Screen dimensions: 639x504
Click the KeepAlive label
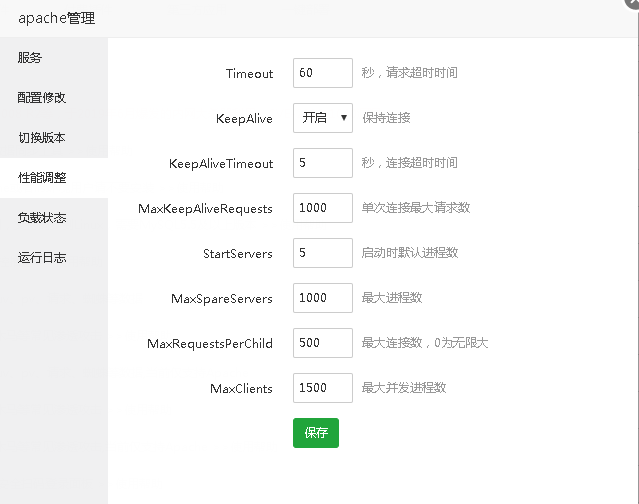pyautogui.click(x=244, y=119)
